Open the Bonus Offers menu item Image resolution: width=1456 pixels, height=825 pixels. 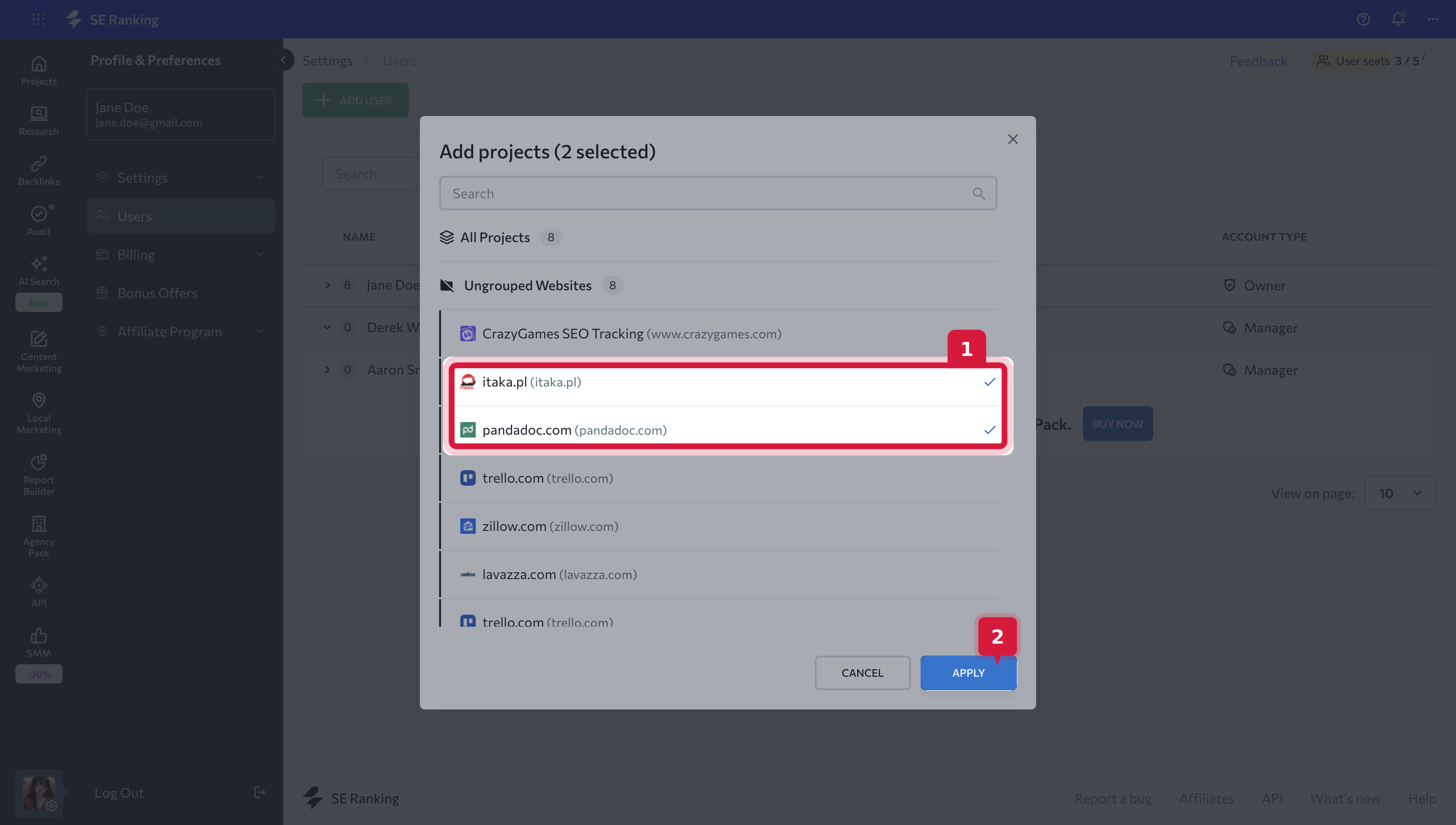181,293
